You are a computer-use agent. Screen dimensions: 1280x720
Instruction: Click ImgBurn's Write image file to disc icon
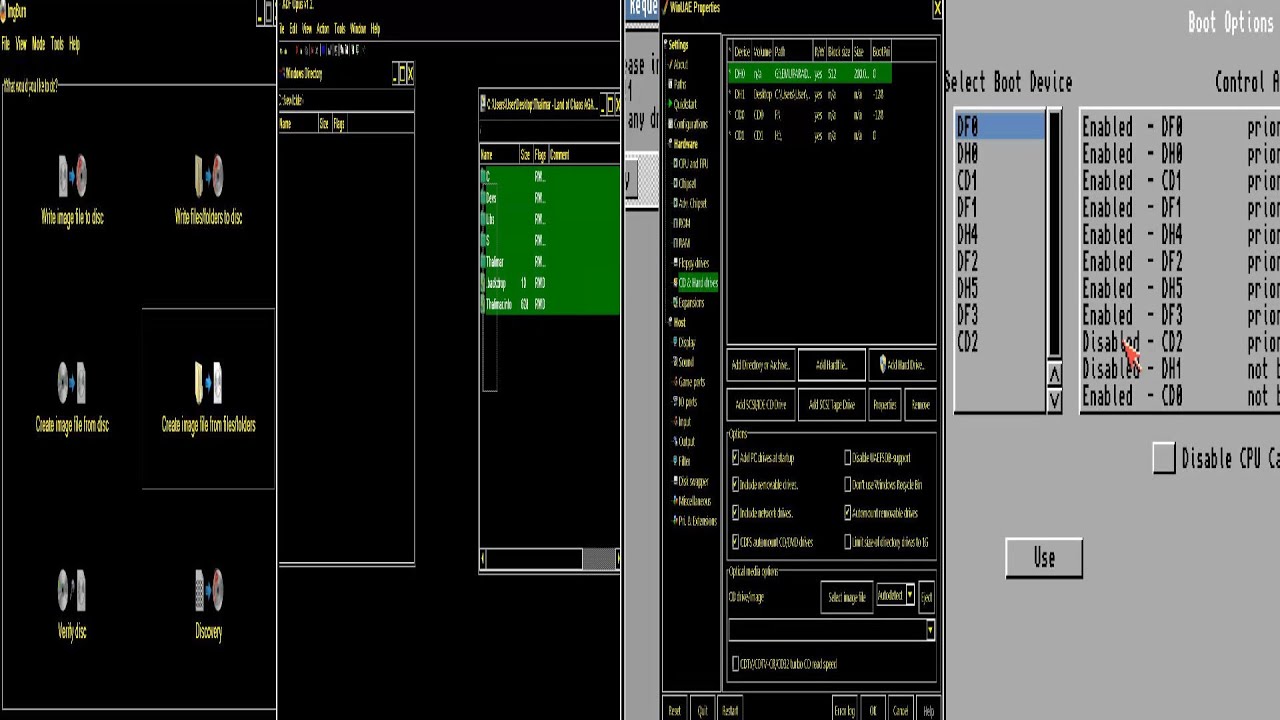(x=72, y=176)
